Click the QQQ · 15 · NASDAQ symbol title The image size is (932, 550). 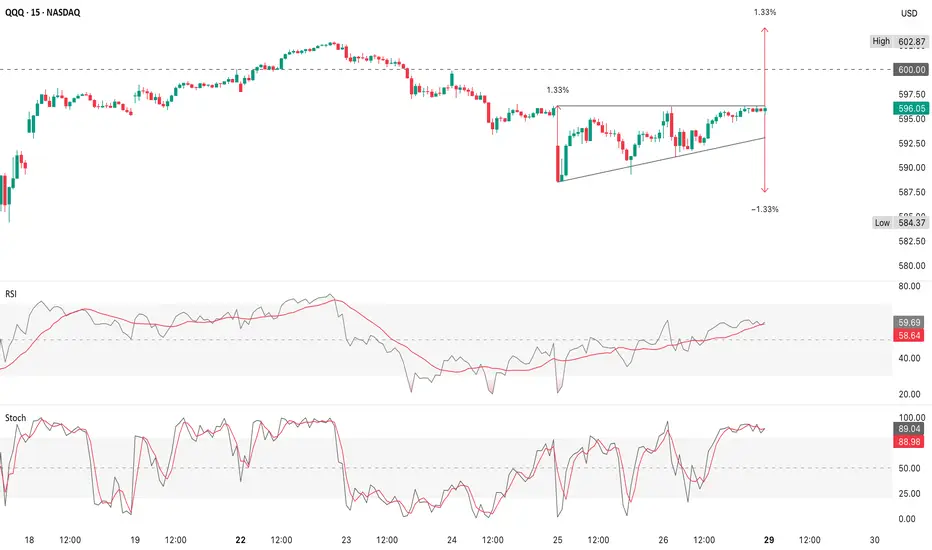click(x=58, y=14)
